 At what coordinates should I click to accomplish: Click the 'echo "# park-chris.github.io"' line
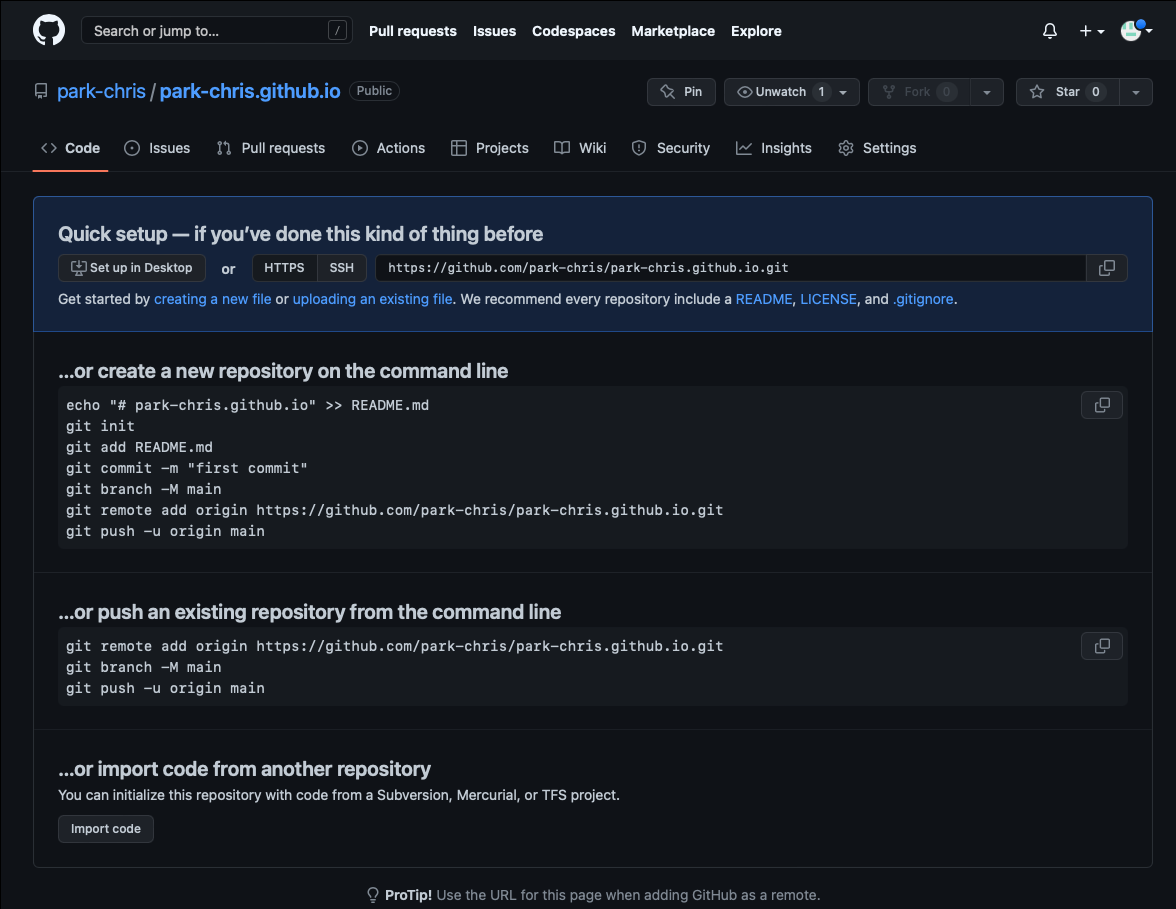(x=248, y=405)
